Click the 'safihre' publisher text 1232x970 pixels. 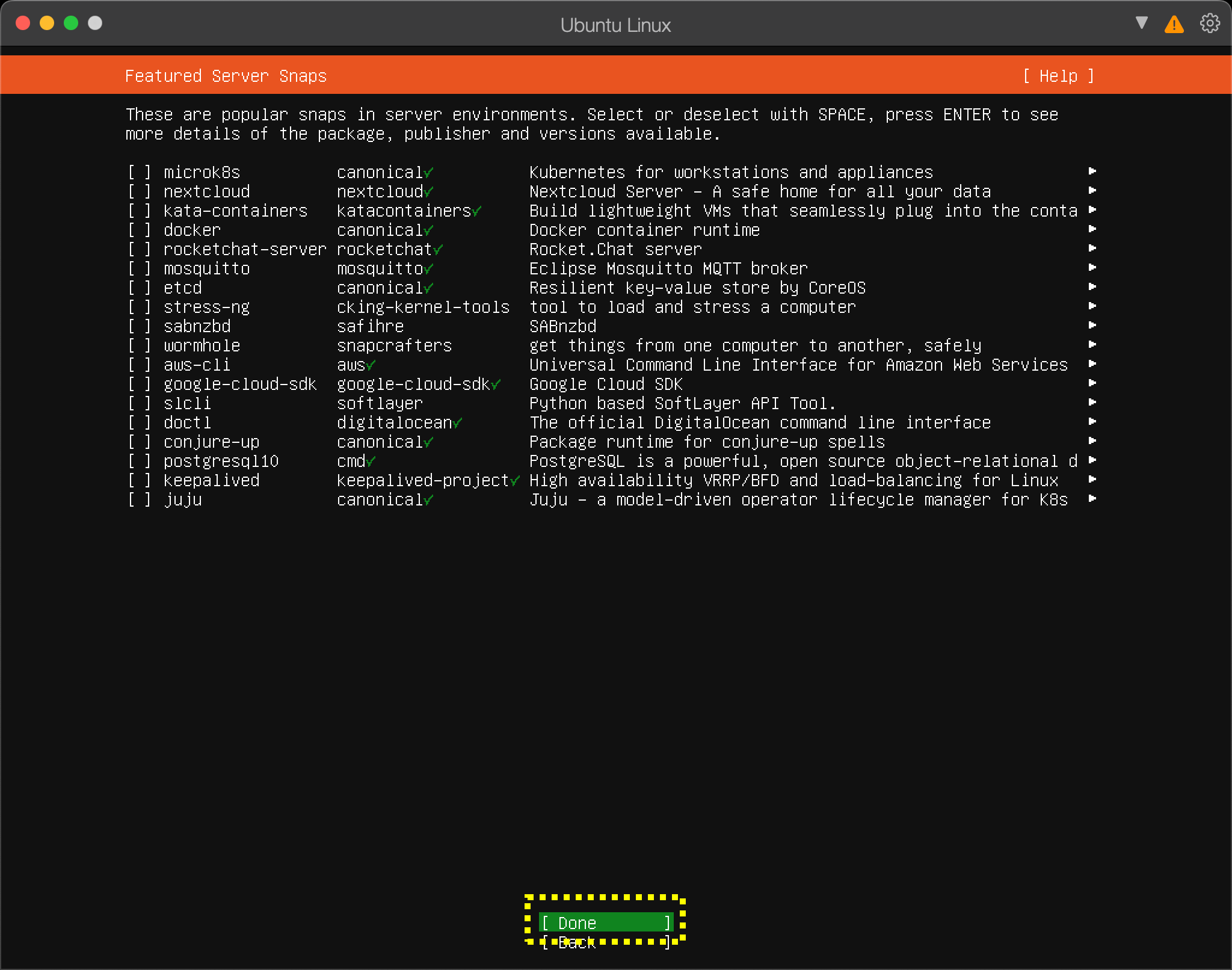click(370, 327)
